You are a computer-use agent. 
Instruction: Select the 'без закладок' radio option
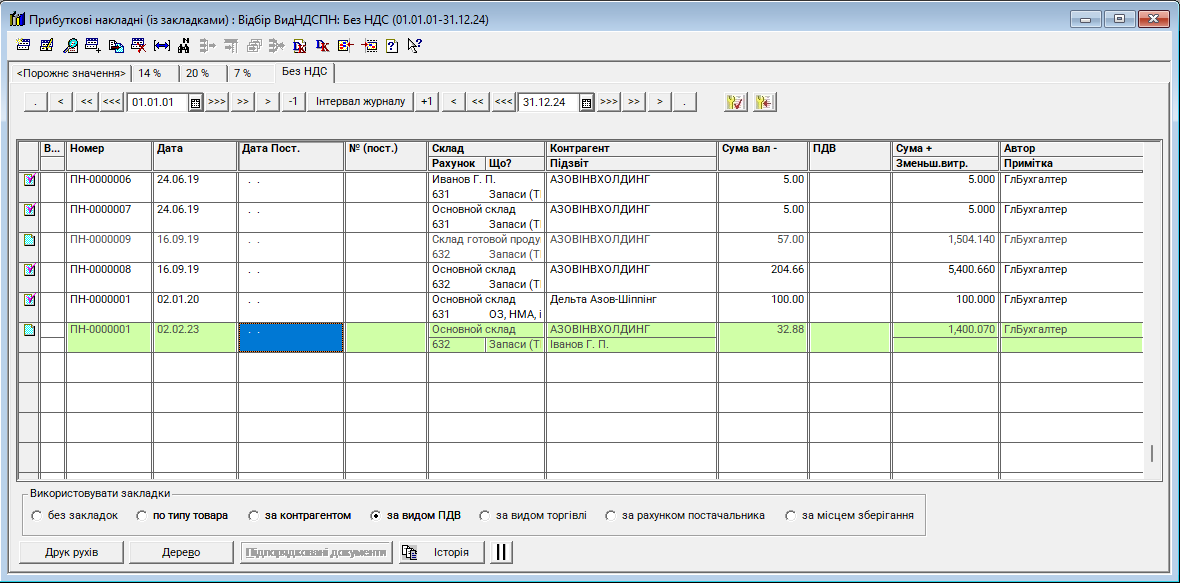[37, 516]
